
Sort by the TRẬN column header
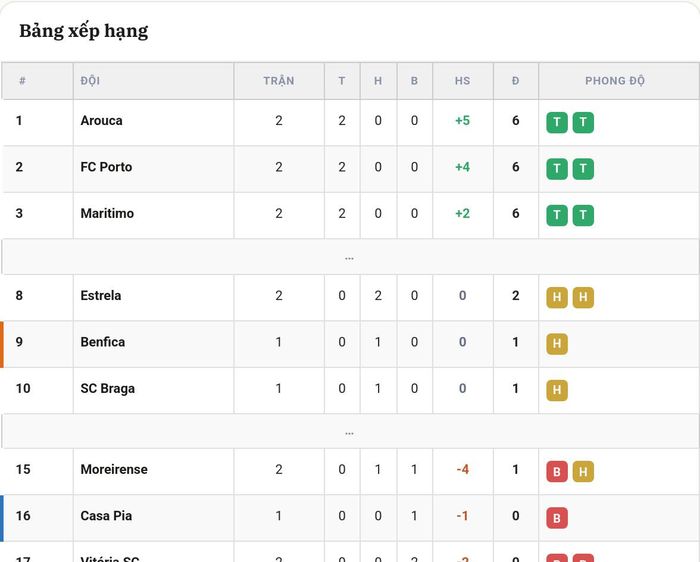click(x=279, y=81)
